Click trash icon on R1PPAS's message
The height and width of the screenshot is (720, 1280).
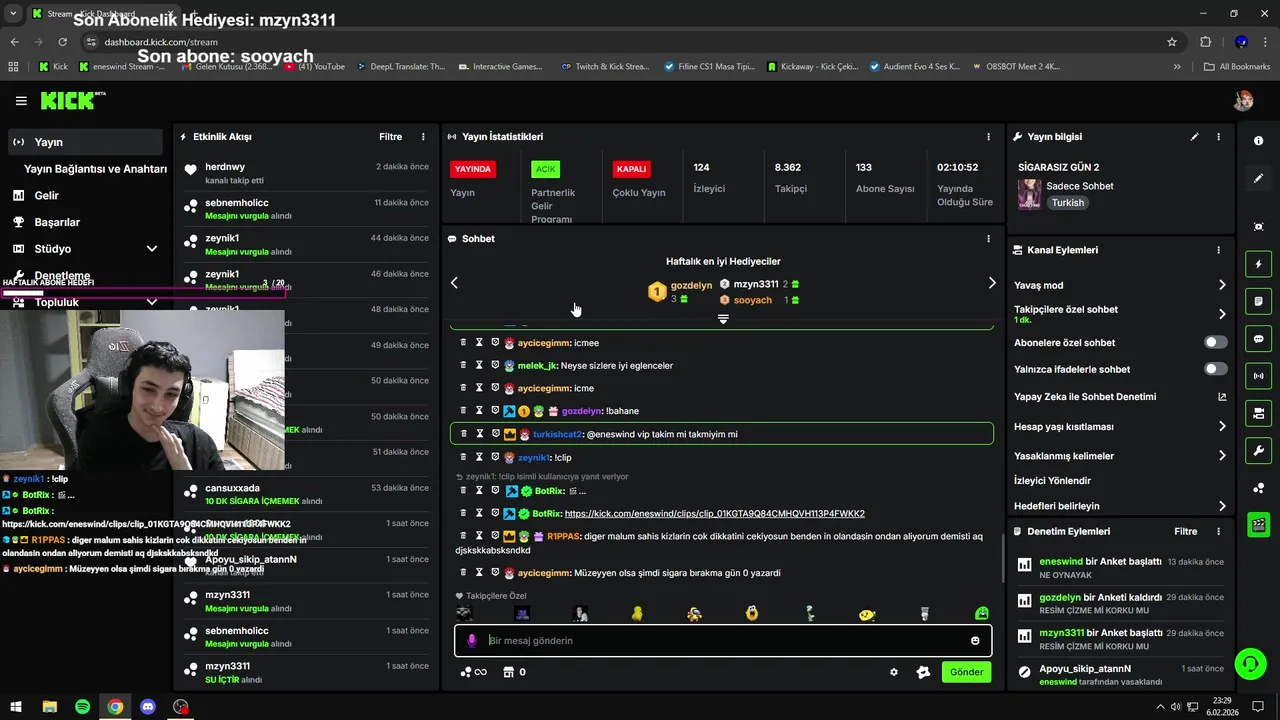(x=463, y=536)
